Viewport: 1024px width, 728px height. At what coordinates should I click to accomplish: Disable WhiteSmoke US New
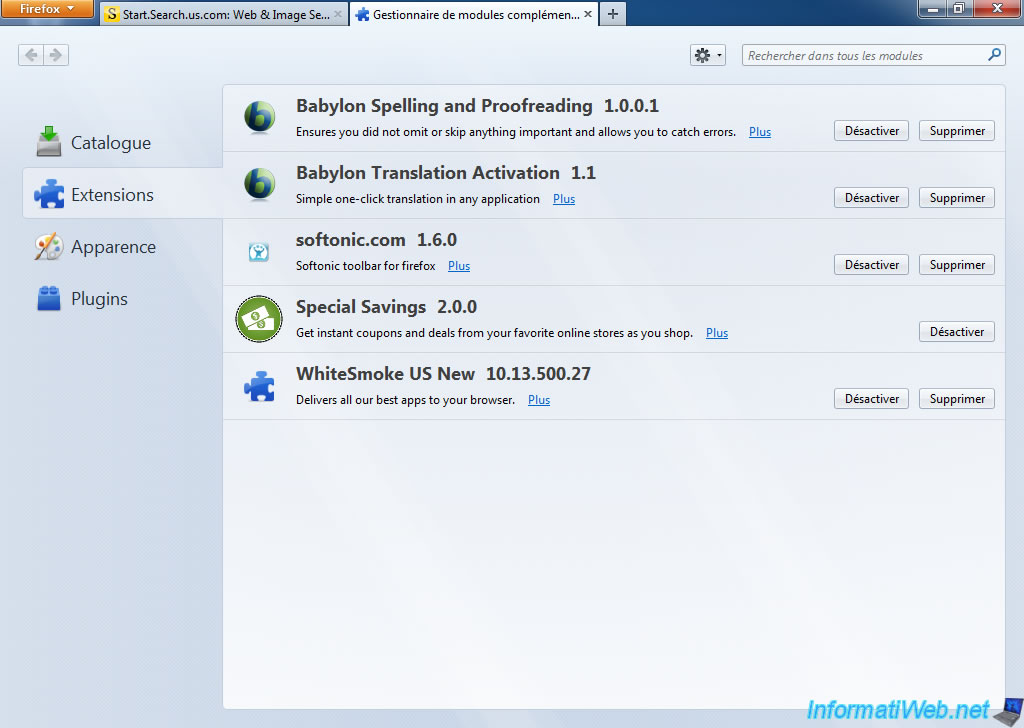[x=871, y=398]
